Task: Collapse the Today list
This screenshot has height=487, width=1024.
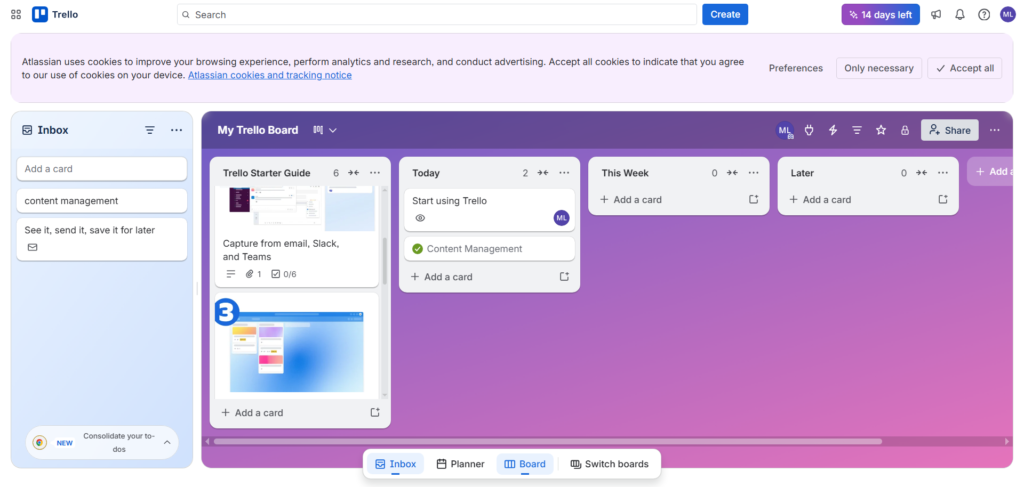Action: click(x=543, y=173)
